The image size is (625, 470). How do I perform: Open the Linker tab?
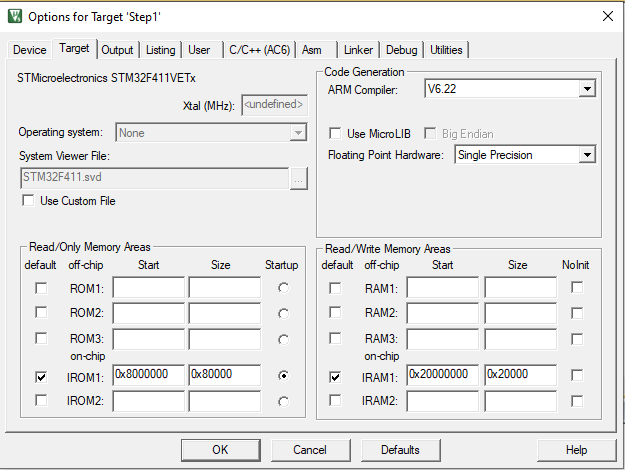358,49
